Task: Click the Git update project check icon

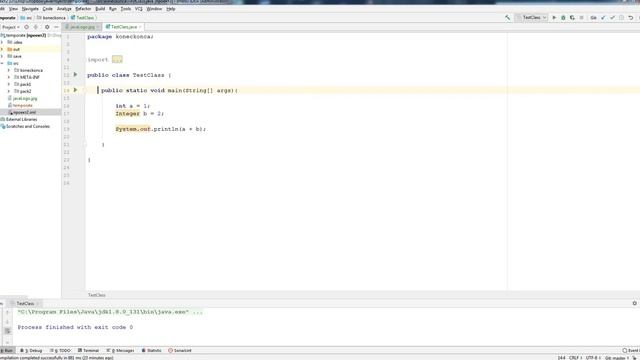Action: (x=603, y=18)
